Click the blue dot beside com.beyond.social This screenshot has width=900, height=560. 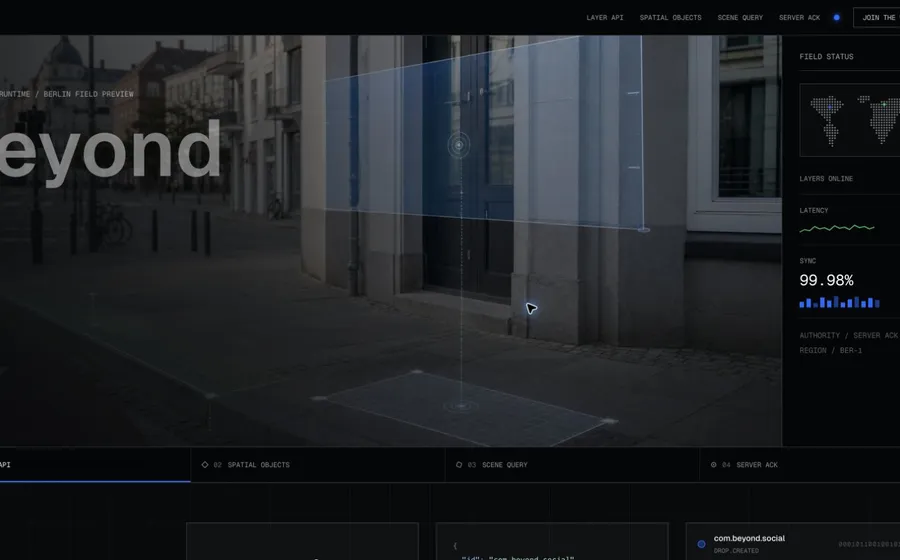[701, 544]
